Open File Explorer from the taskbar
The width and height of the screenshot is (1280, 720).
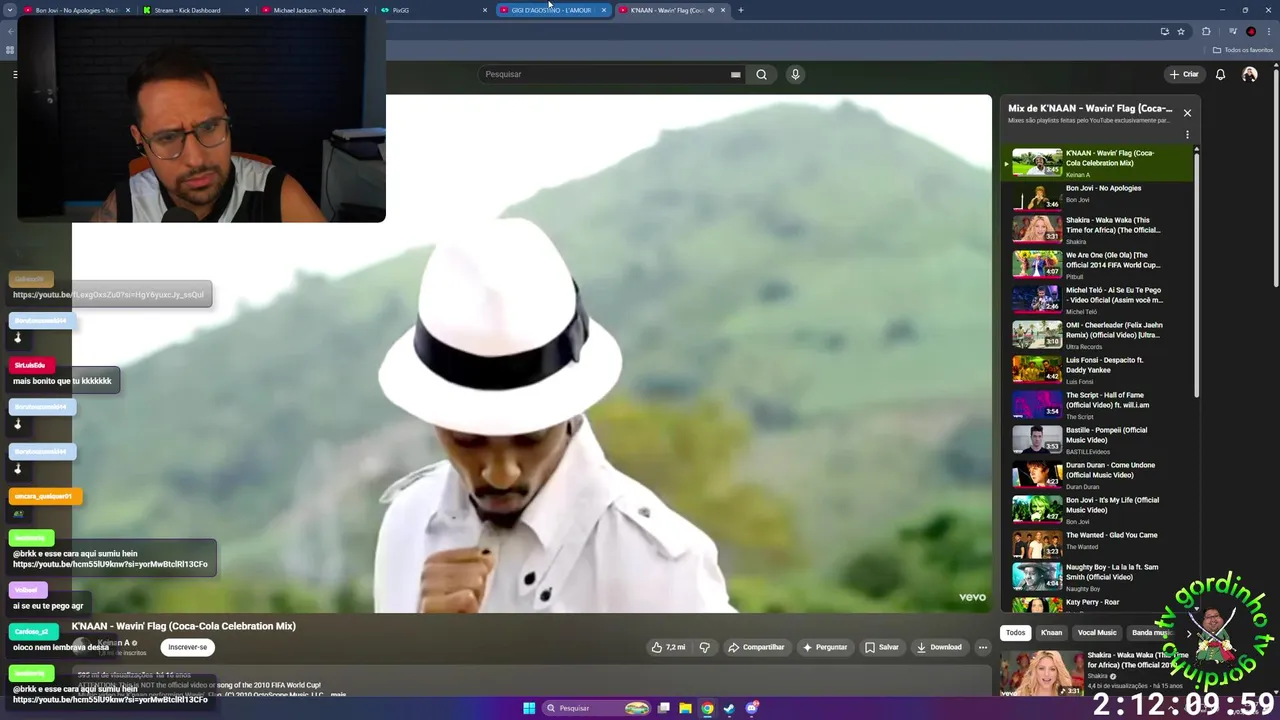[685, 708]
